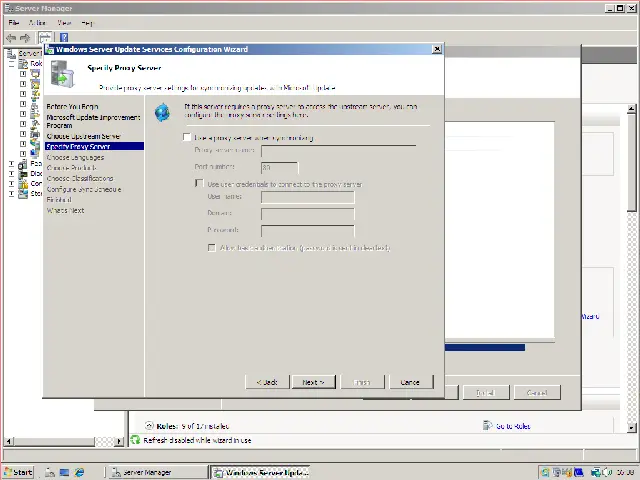640x480 pixels.
Task: Select the Specify Proxy Server step
Action: tap(94, 146)
